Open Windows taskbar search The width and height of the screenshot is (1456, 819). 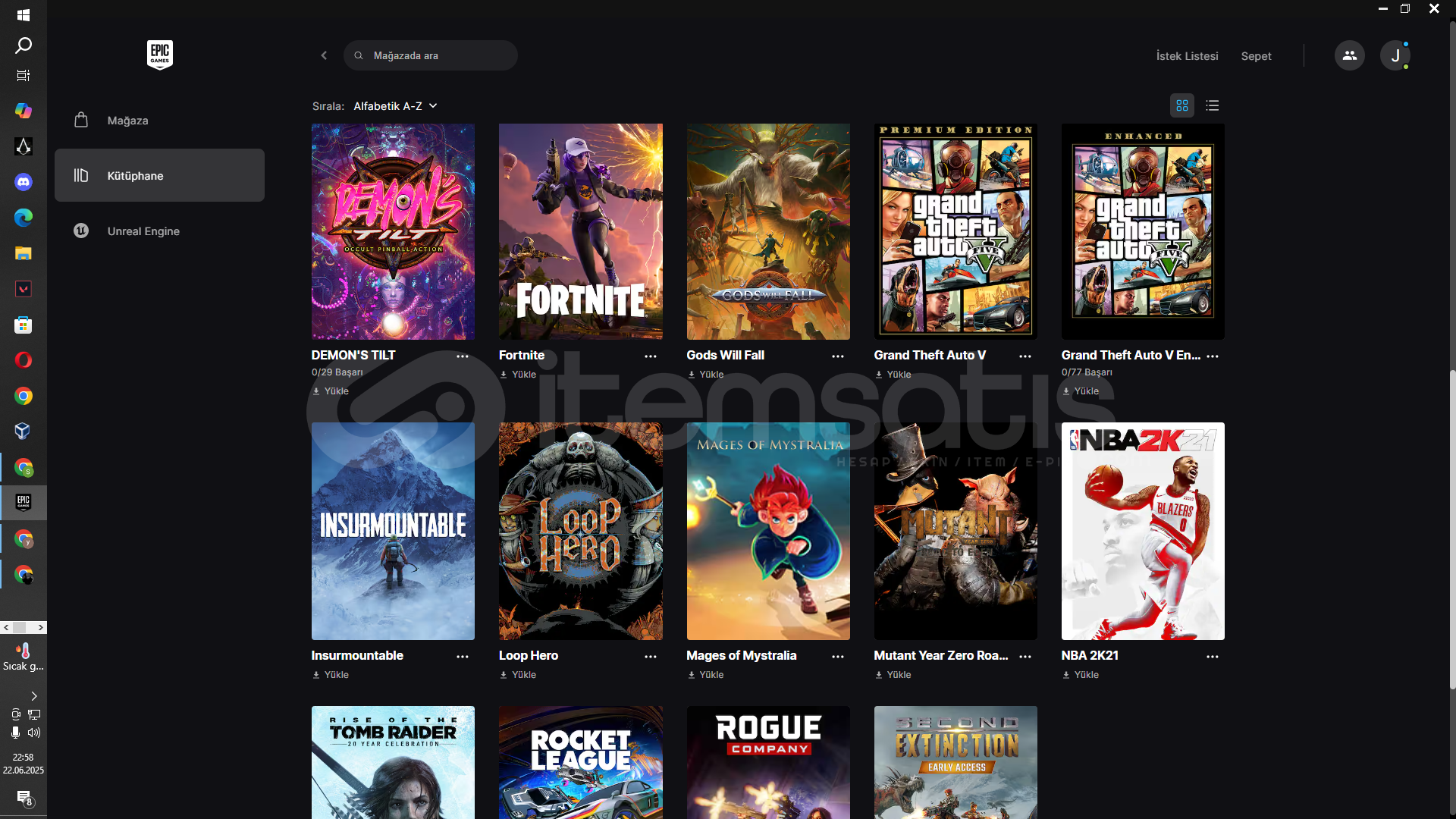click(x=24, y=45)
